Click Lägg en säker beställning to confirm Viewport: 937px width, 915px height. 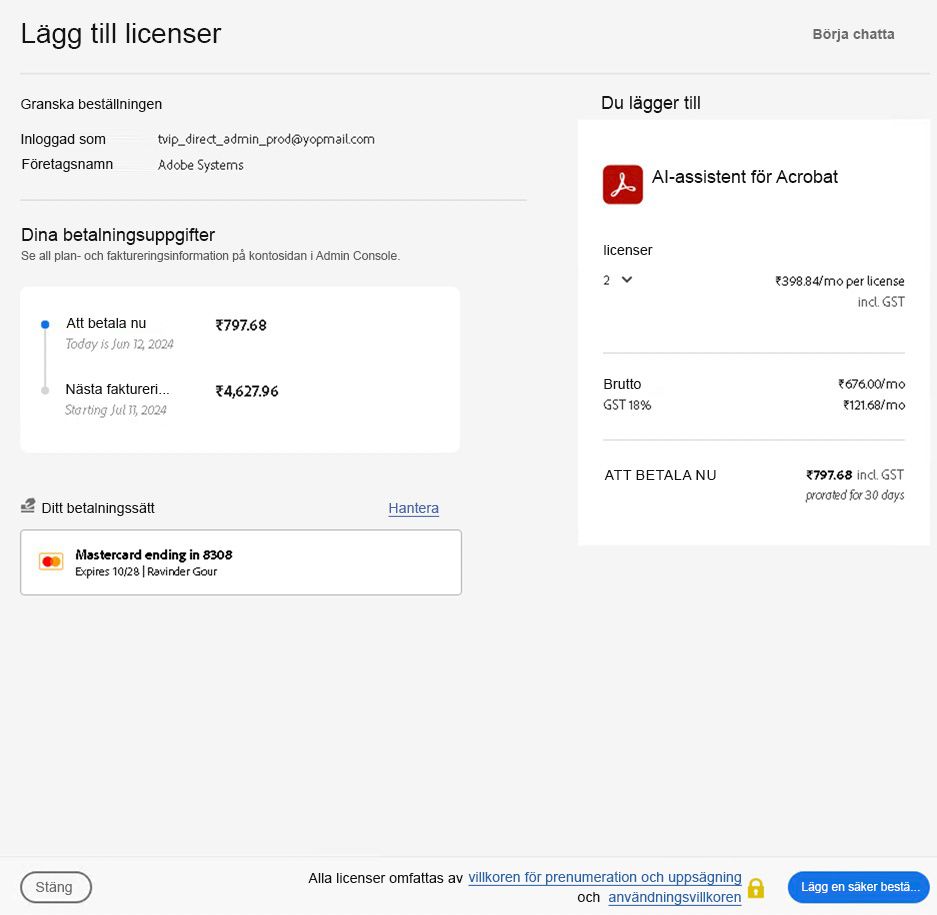(x=858, y=887)
